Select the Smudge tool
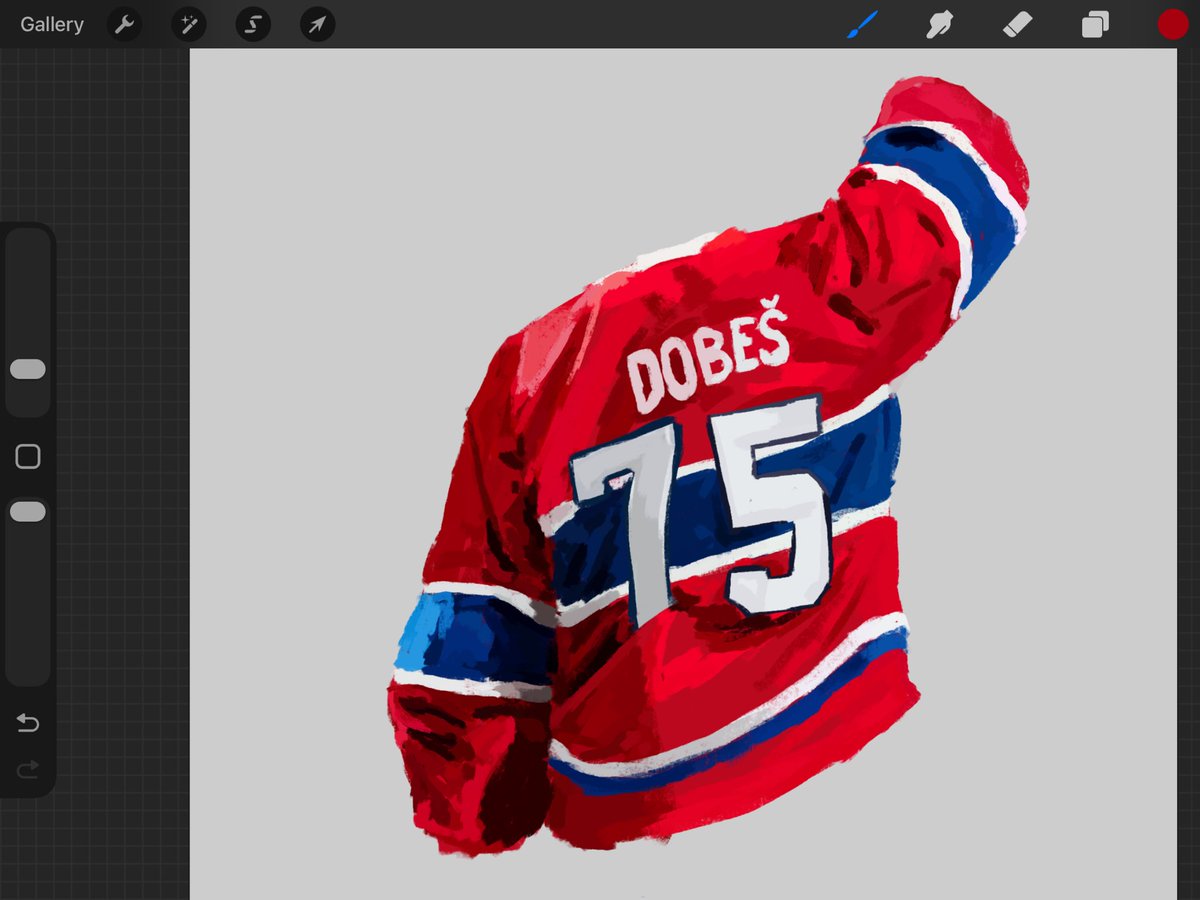Viewport: 1200px width, 900px height. (x=939, y=25)
